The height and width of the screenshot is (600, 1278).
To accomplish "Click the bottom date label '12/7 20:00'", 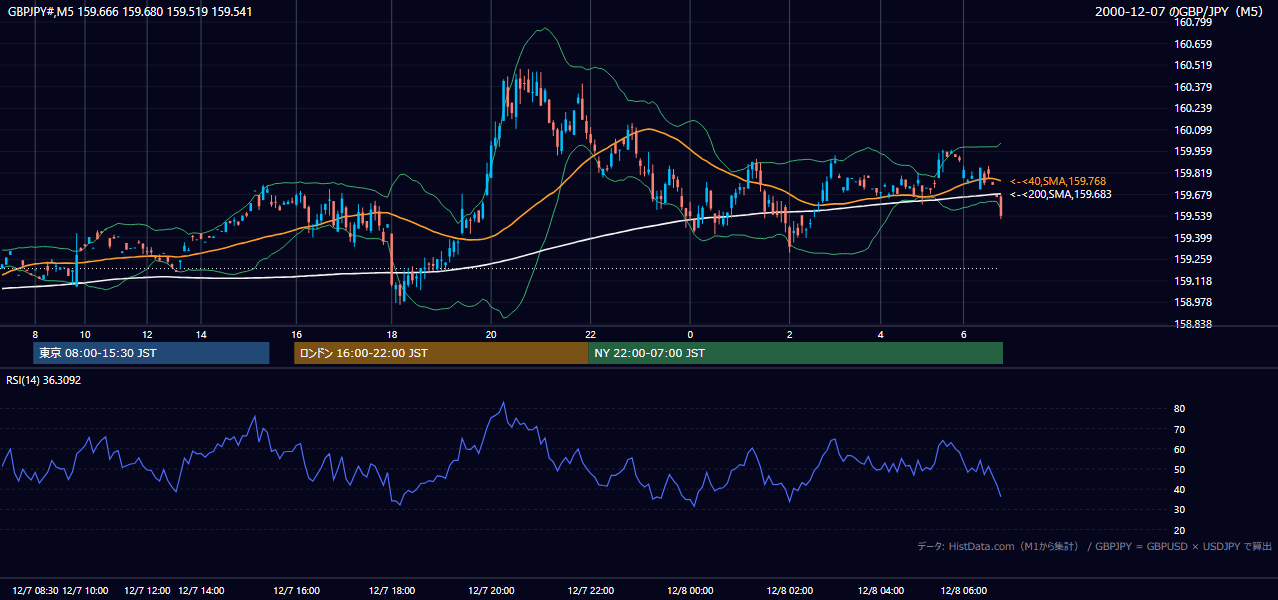I will coord(491,590).
